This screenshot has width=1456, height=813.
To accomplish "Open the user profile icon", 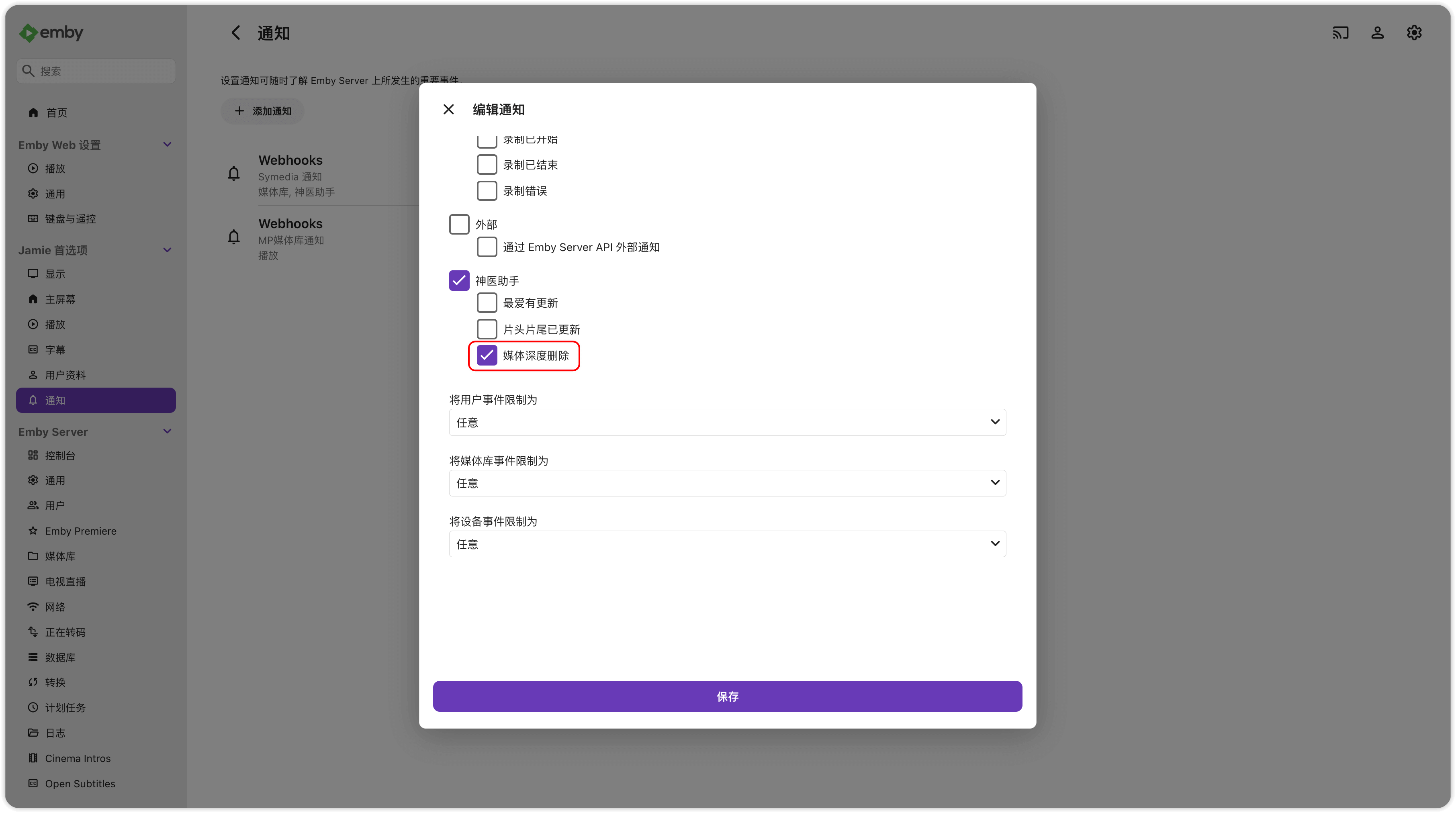I will 1377,33.
